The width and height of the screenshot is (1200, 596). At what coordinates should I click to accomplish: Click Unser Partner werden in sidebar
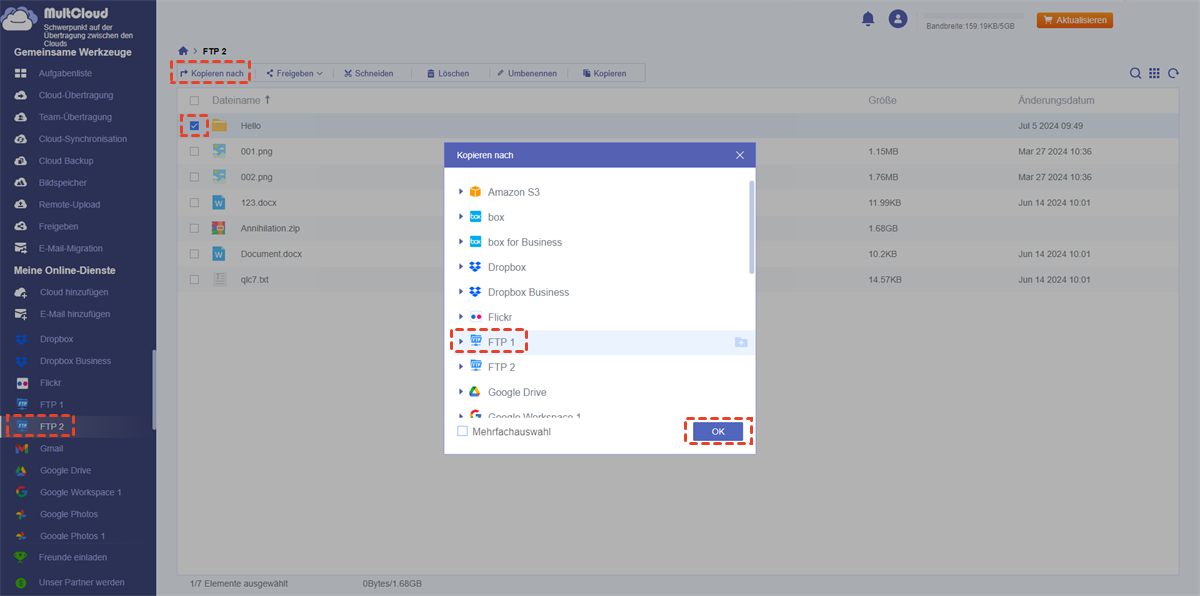82,582
